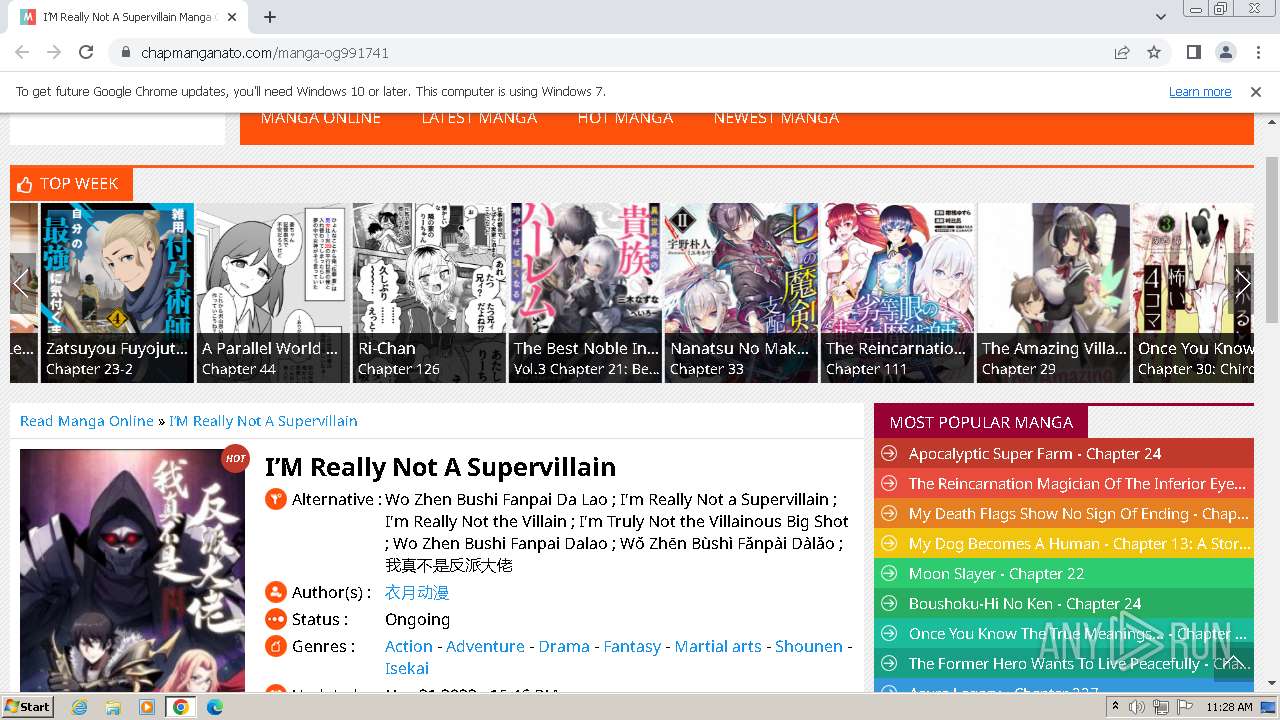Open Ri-Chan Chapter 126 link
The height and width of the screenshot is (720, 1280).
pos(399,369)
